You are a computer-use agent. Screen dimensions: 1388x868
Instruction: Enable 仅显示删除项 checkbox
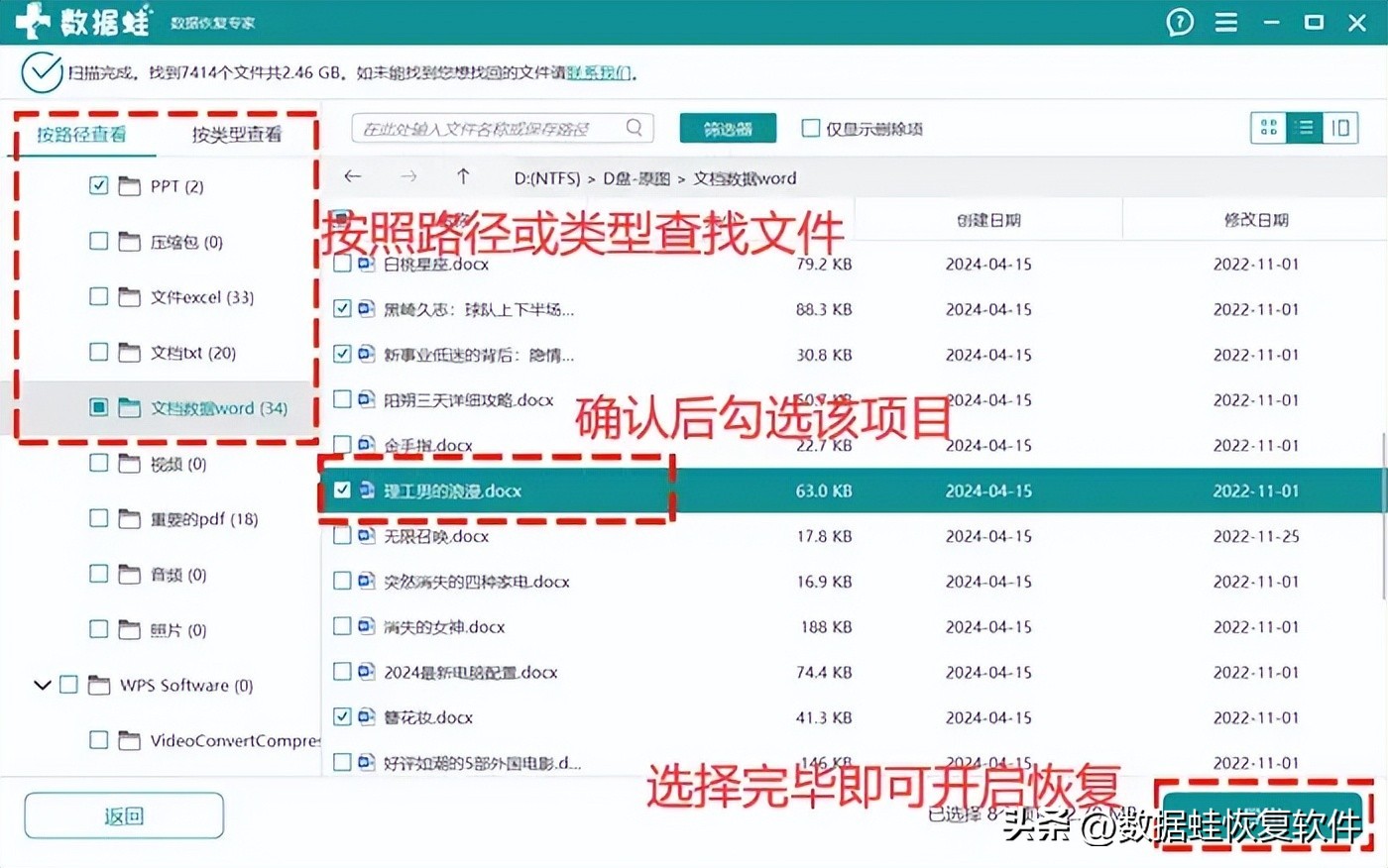coord(811,128)
